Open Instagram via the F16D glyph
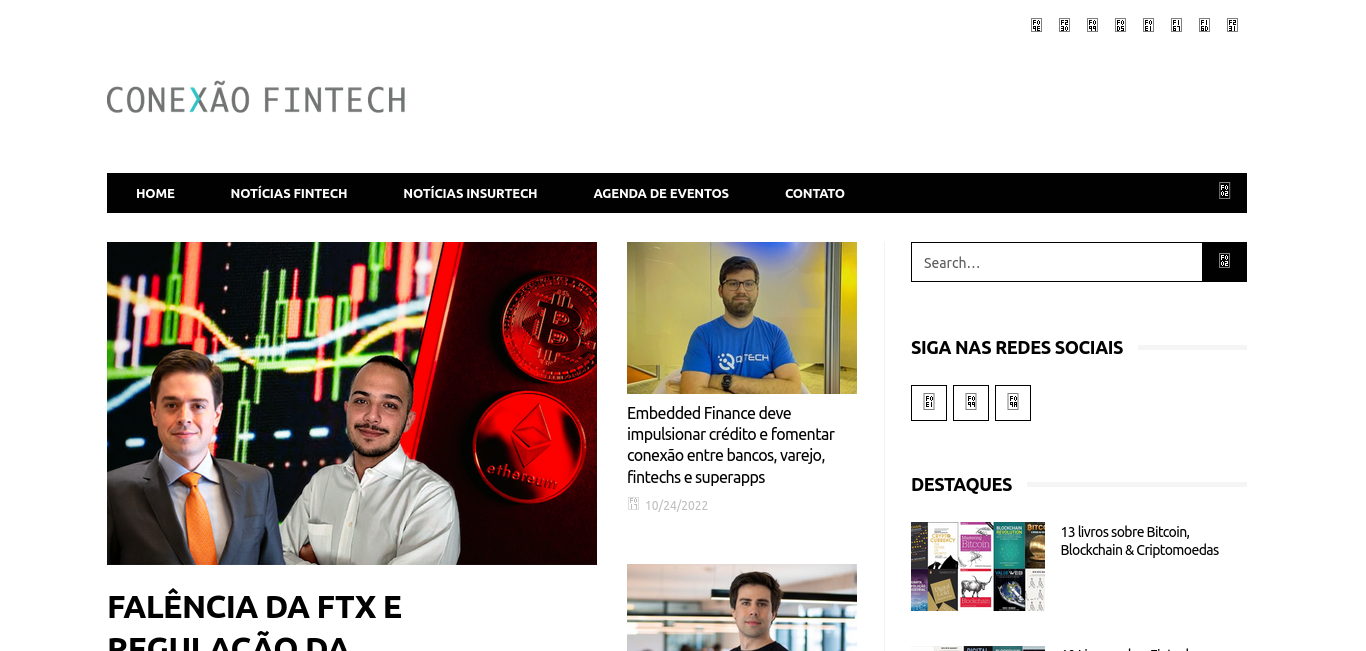The image size is (1366, 651). (x=1204, y=25)
